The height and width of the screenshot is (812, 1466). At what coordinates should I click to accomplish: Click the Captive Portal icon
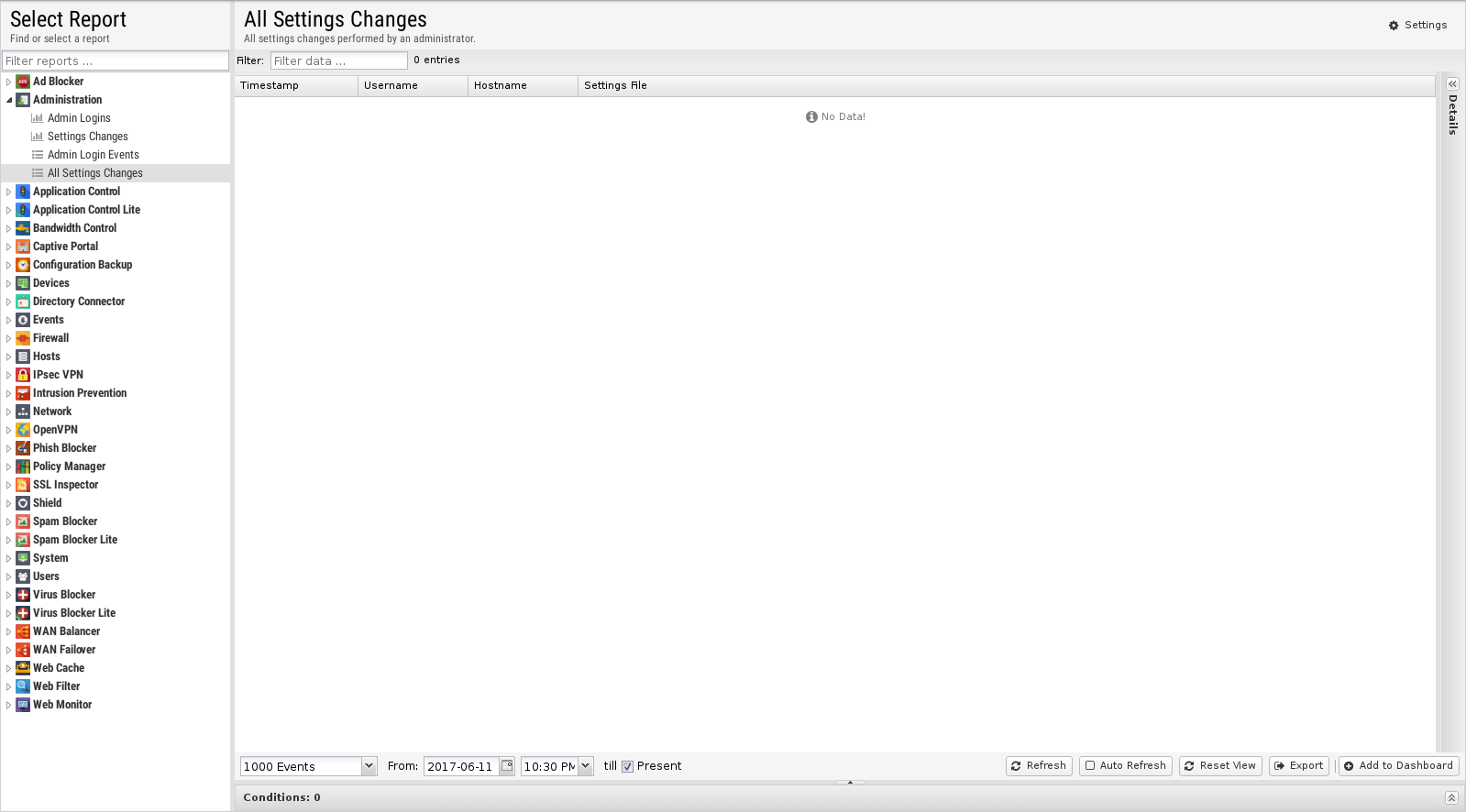[x=23, y=247]
